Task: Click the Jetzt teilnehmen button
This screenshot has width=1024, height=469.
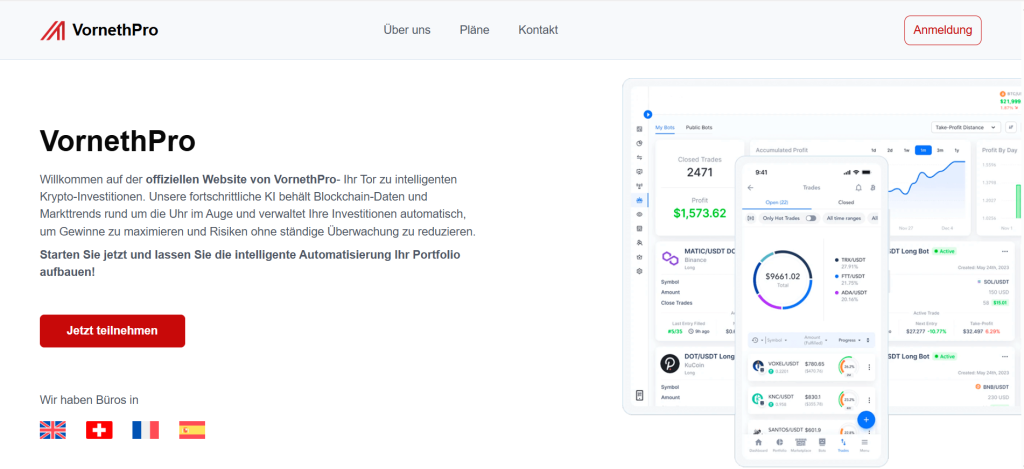Action: (112, 331)
